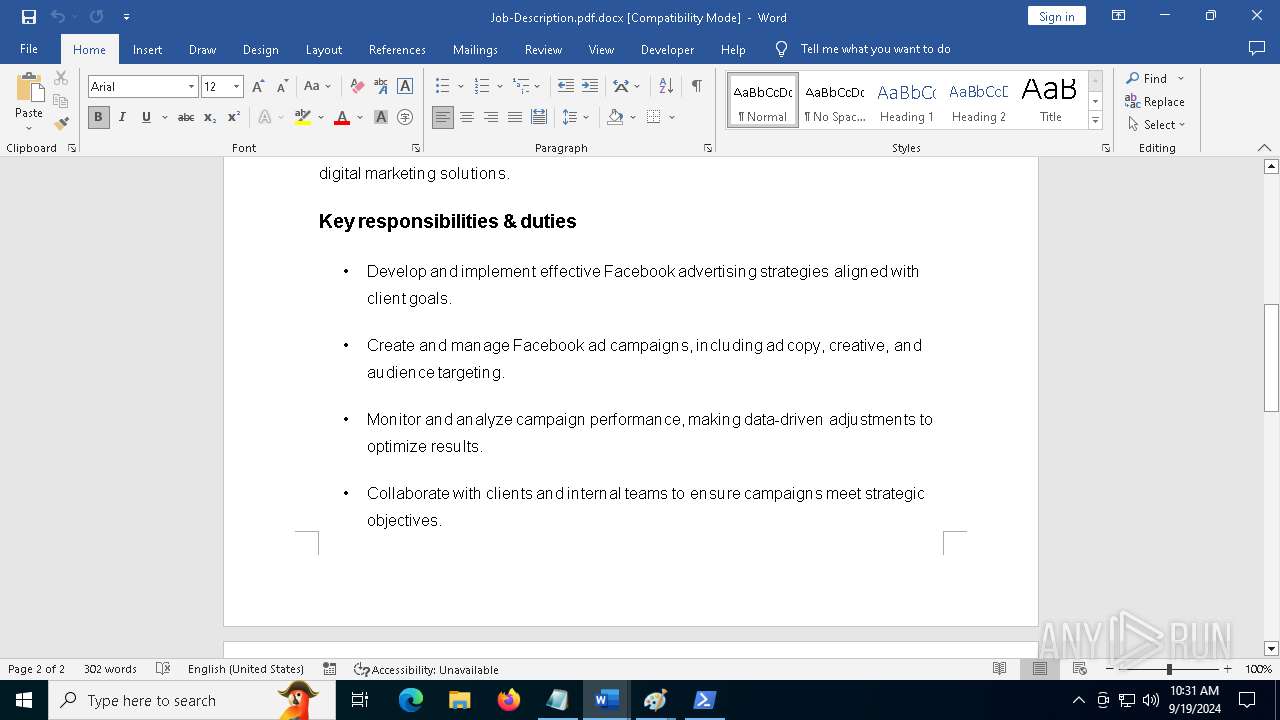Apply the red font color swatch

[x=341, y=117]
